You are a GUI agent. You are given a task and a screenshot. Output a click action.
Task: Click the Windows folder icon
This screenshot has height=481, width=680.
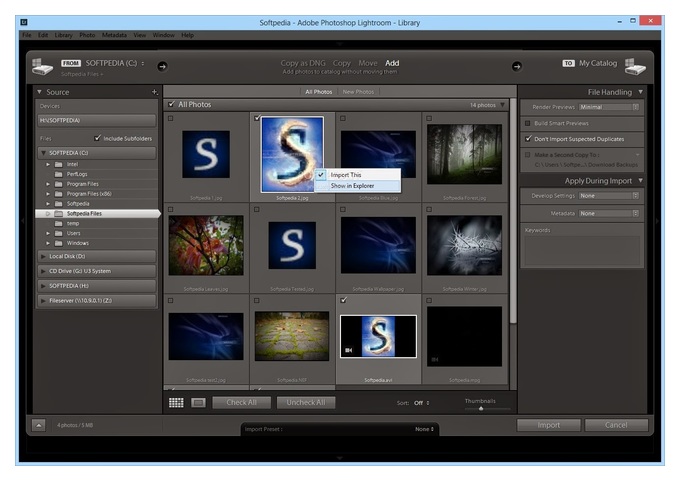tap(59, 243)
